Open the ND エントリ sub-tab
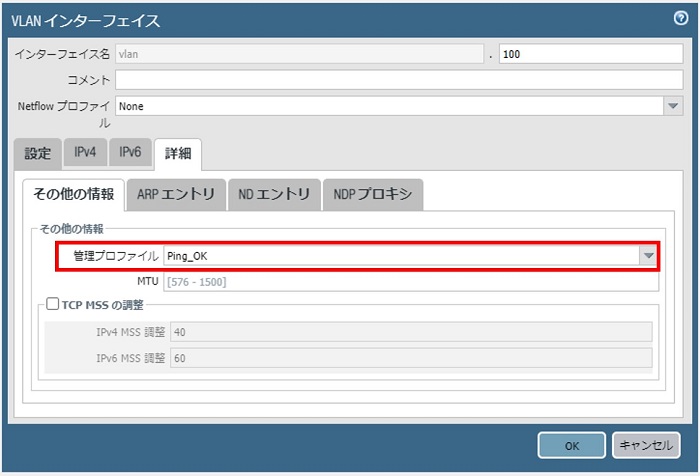This screenshot has height=476, width=700. tap(274, 195)
